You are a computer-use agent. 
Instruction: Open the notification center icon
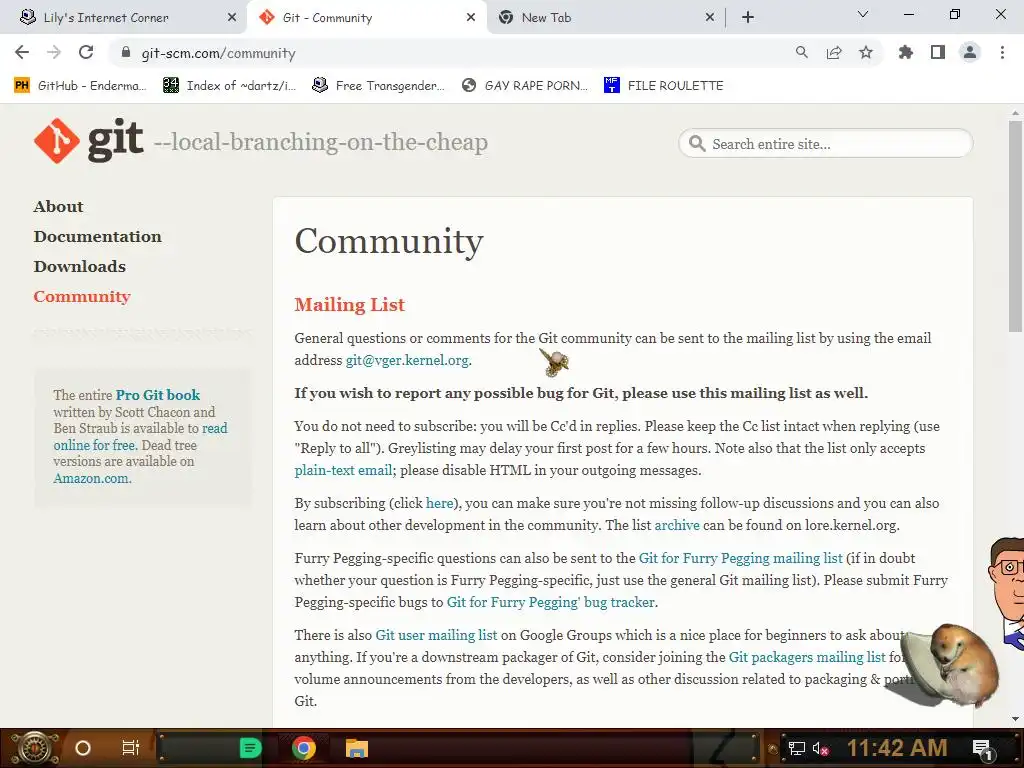coord(982,748)
